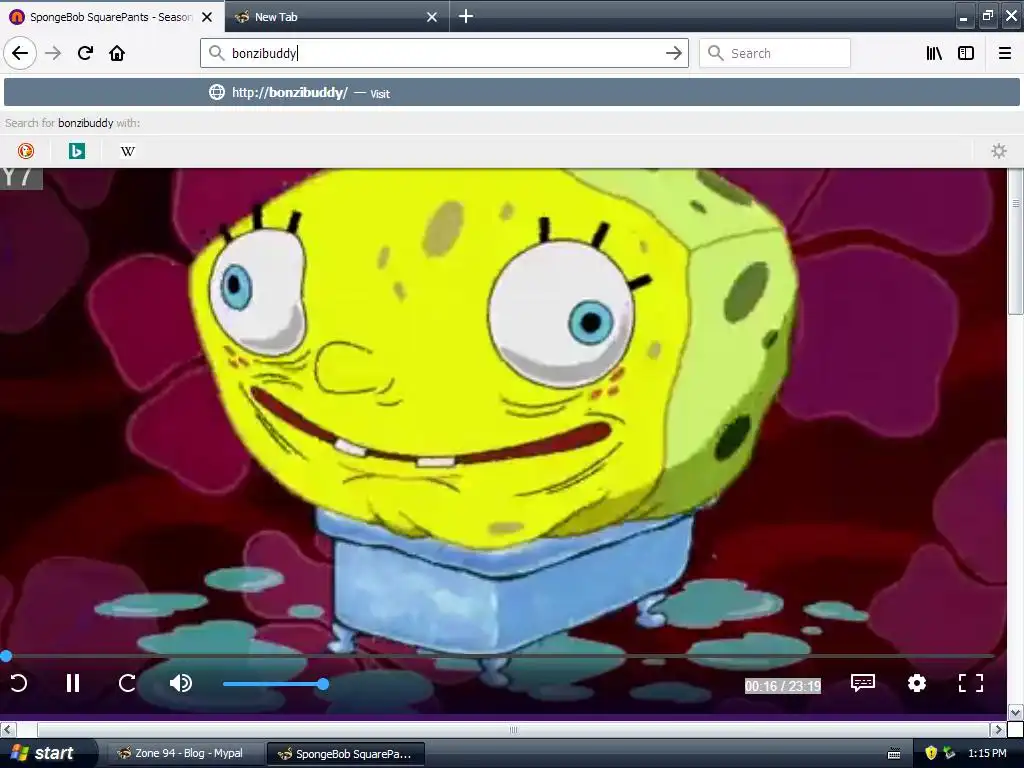The height and width of the screenshot is (768, 1024).
Task: Search with the DuckDuckGo engine icon
Action: pos(25,151)
